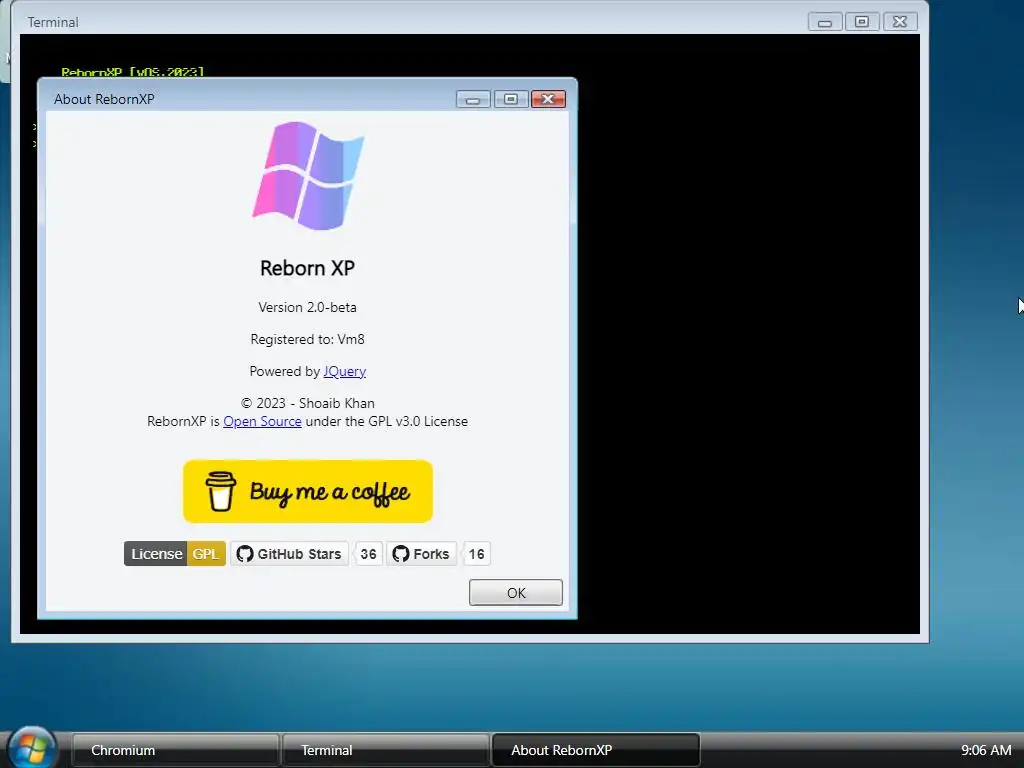Click the Registered to: Vm8 text

pyautogui.click(x=308, y=339)
